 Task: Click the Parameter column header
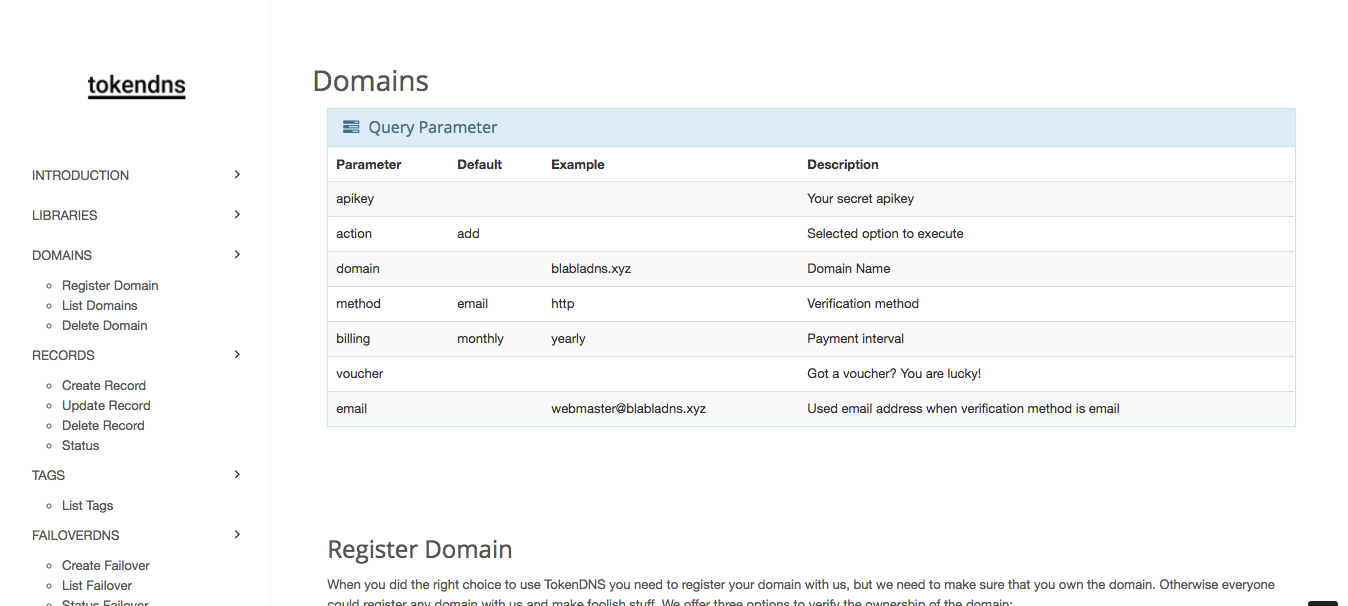click(369, 164)
